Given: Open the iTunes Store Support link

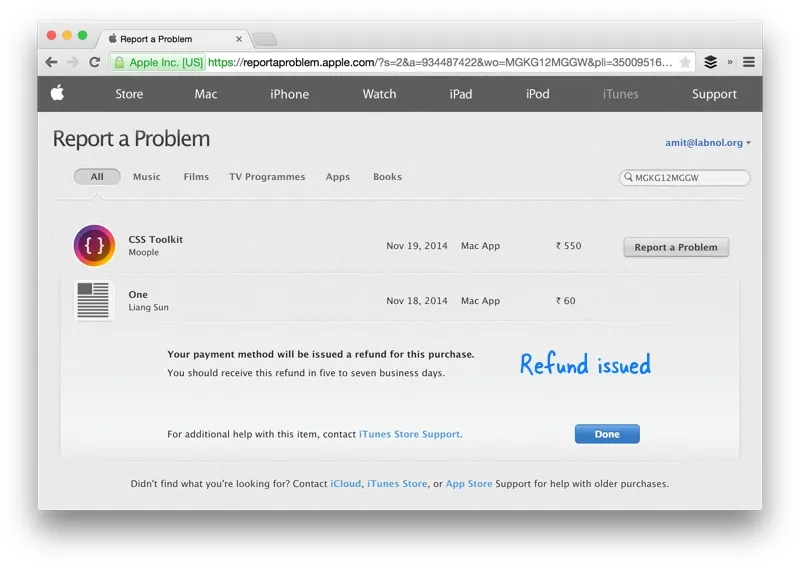Looking at the screenshot, I should coord(409,434).
